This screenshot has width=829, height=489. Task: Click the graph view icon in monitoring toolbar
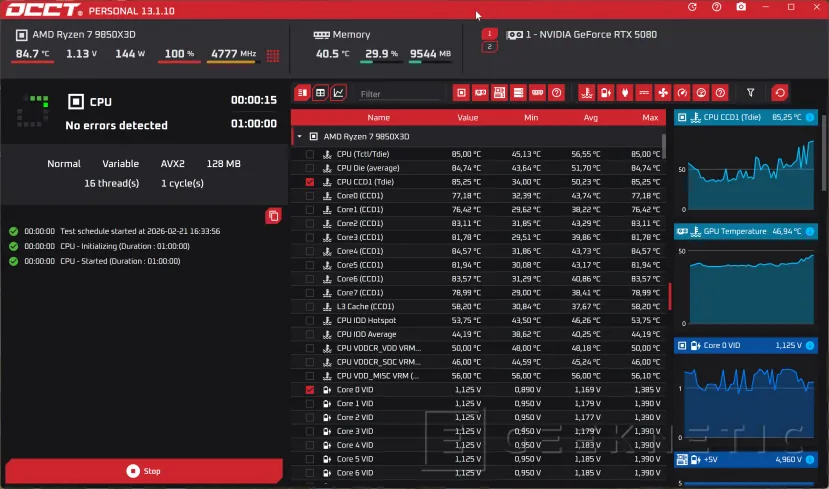click(x=339, y=93)
